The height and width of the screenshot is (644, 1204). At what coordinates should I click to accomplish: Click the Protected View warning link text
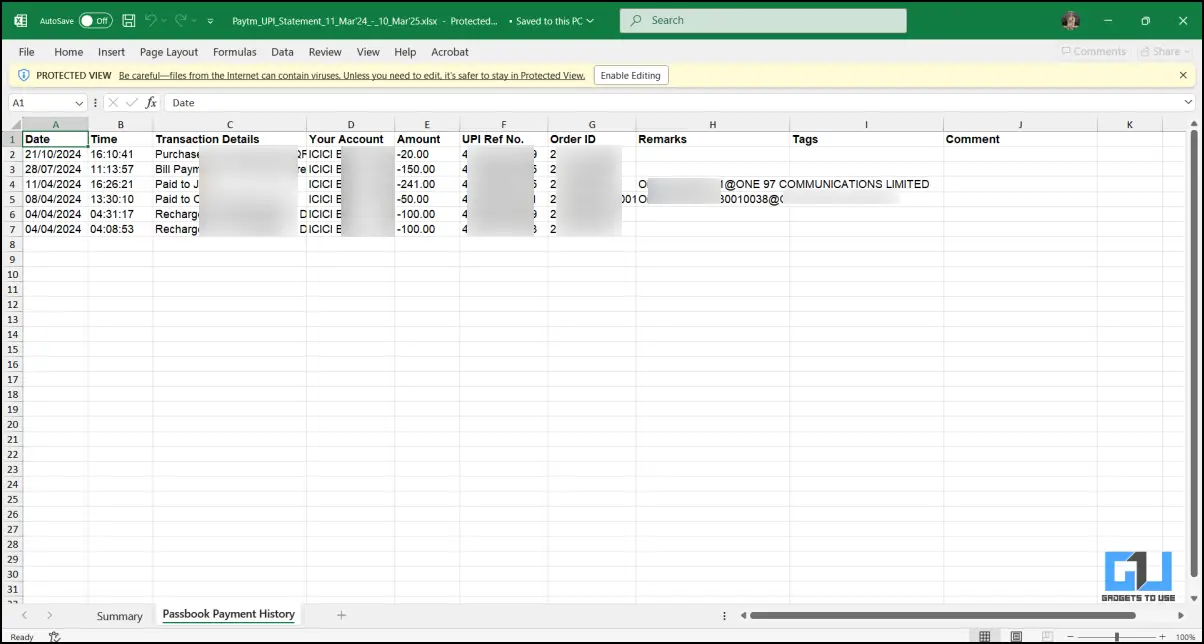352,76
